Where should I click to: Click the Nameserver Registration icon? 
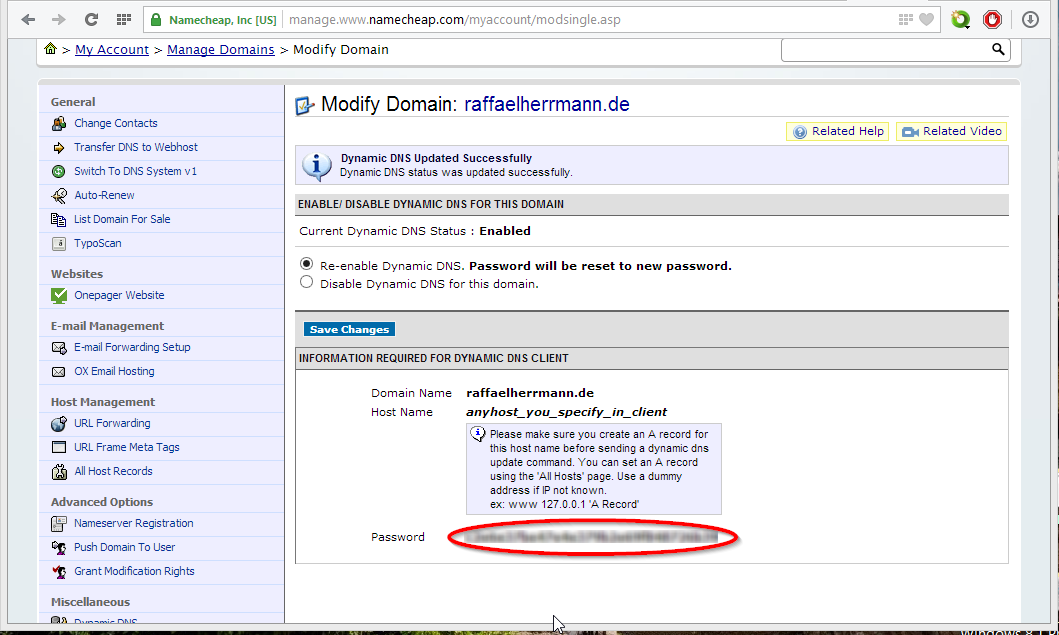59,524
